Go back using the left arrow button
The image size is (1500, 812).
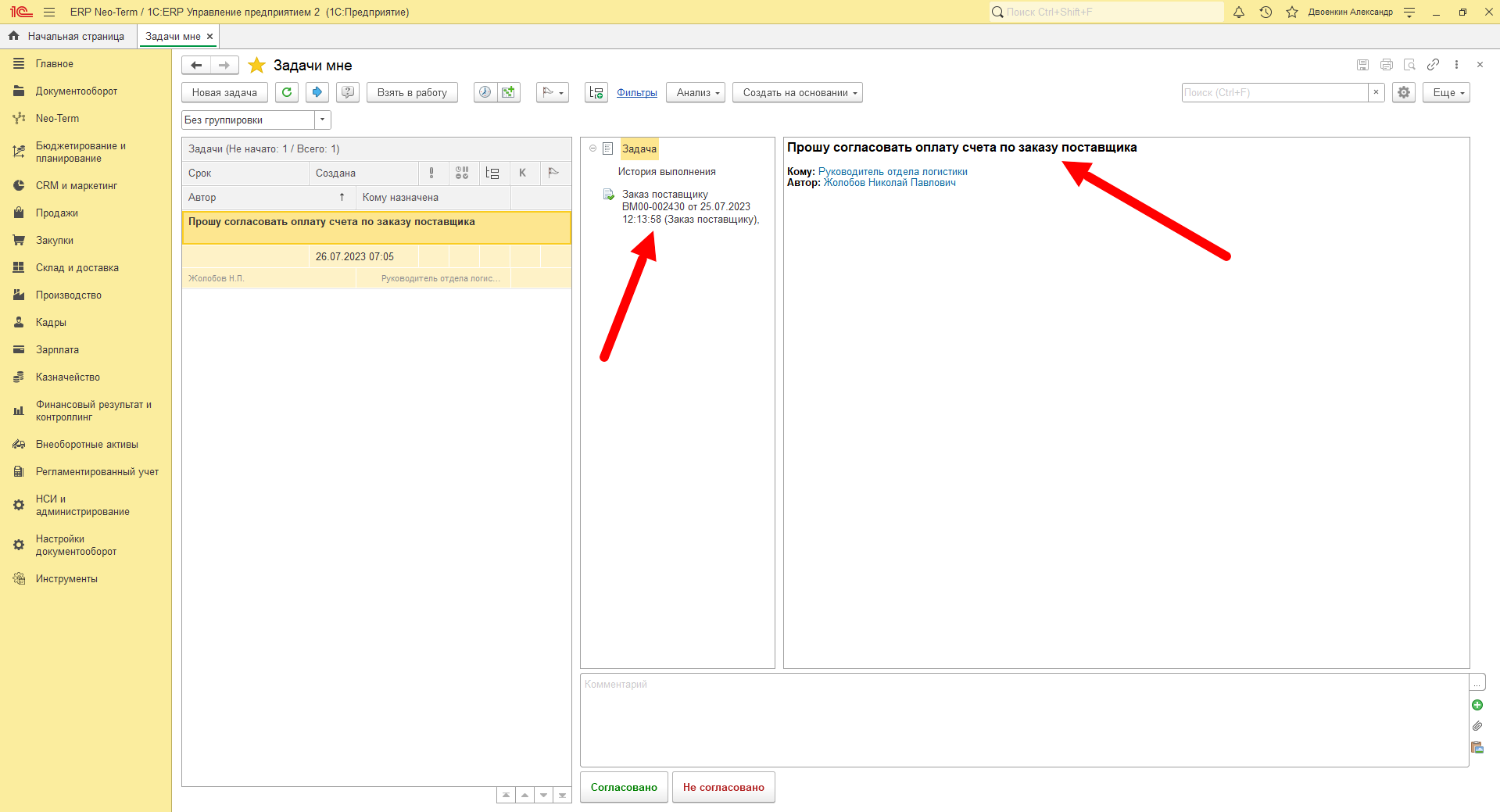click(x=196, y=66)
